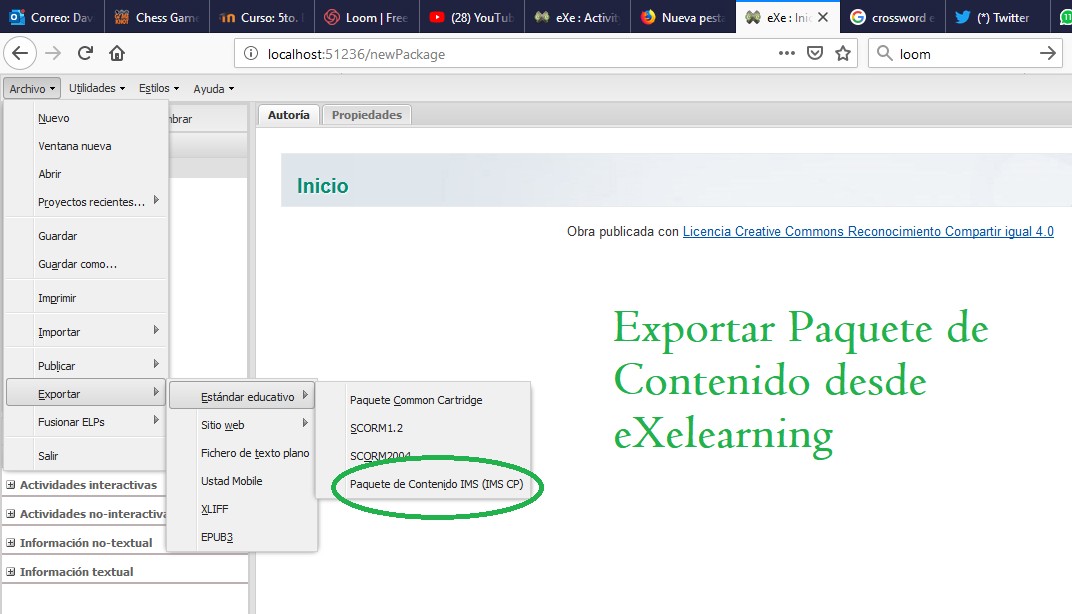Click the search magnifier icon
This screenshot has height=614, width=1072.
[x=885, y=53]
